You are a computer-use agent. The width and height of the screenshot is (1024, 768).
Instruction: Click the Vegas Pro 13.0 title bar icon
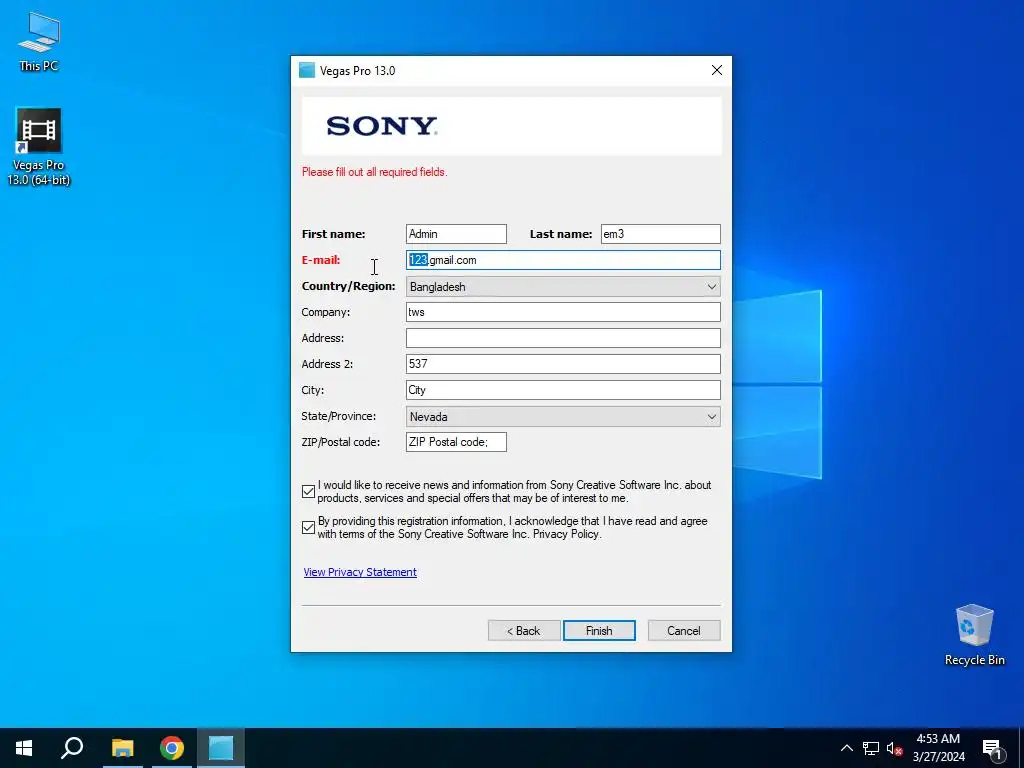307,71
